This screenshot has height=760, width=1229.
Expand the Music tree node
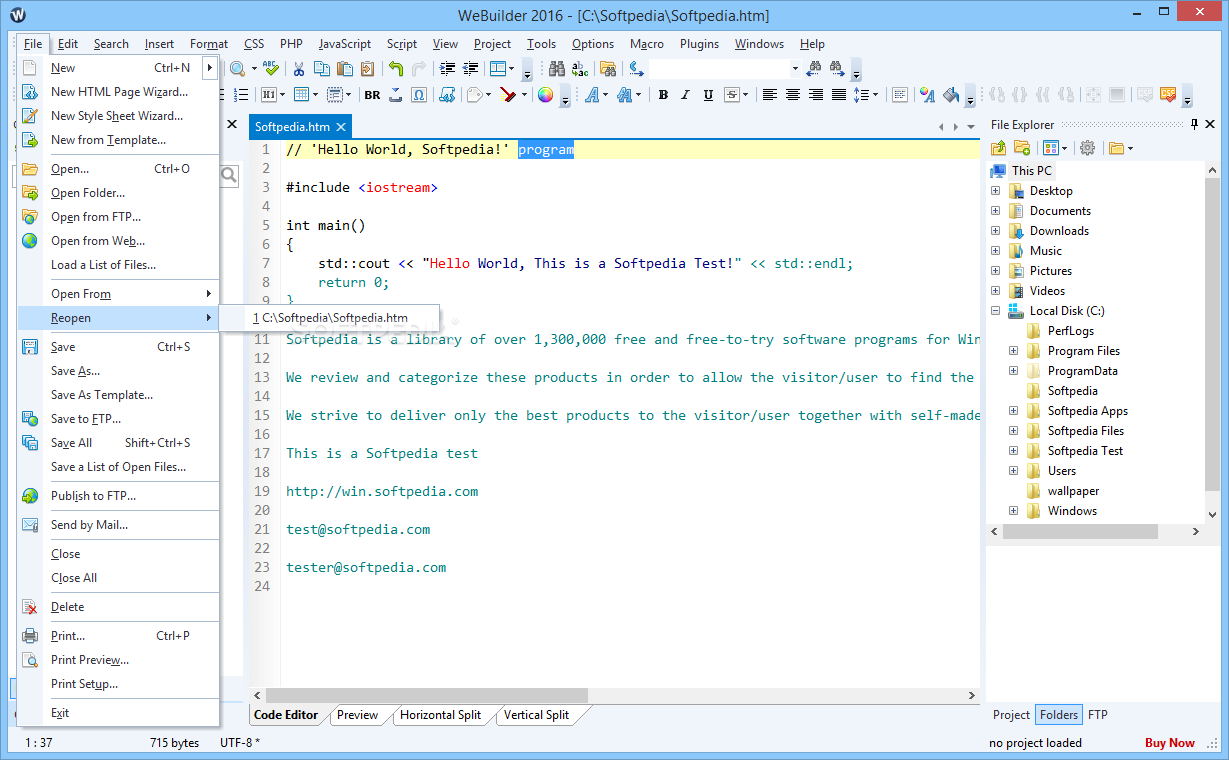coord(995,250)
